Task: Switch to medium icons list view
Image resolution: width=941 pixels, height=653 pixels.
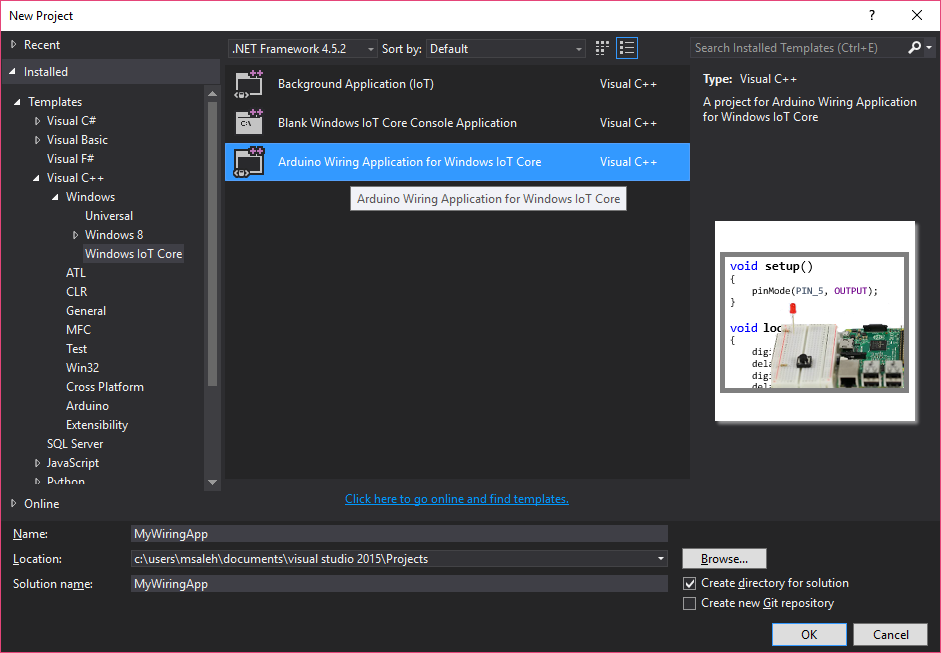Action: pos(627,48)
